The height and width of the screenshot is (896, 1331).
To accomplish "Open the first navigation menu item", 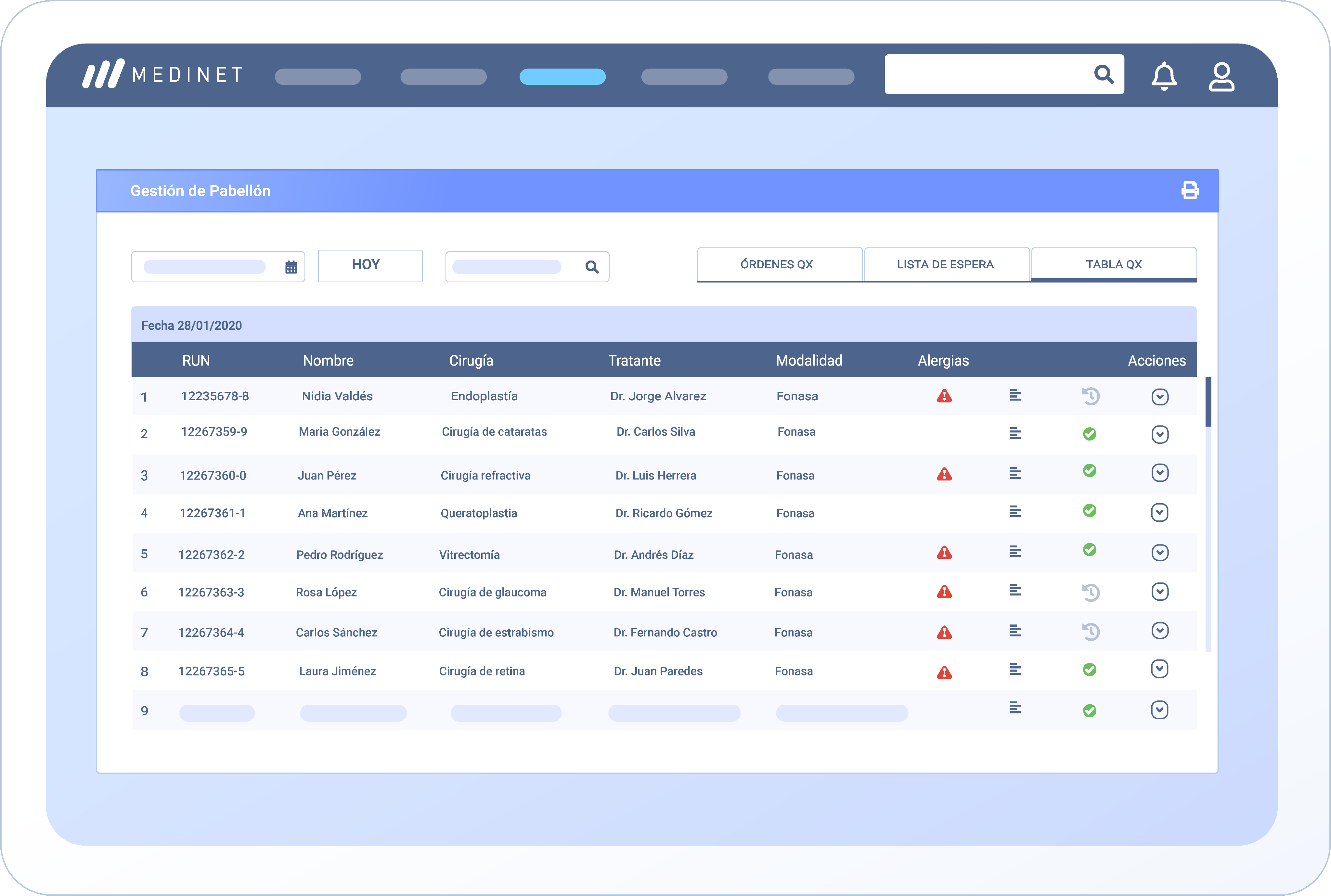I will pyautogui.click(x=318, y=77).
